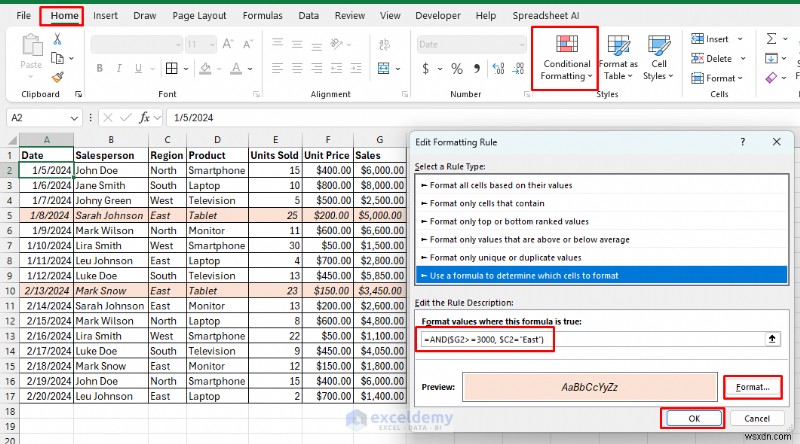Open the Spreadsheet AI tab
800x444 pixels.
[545, 16]
